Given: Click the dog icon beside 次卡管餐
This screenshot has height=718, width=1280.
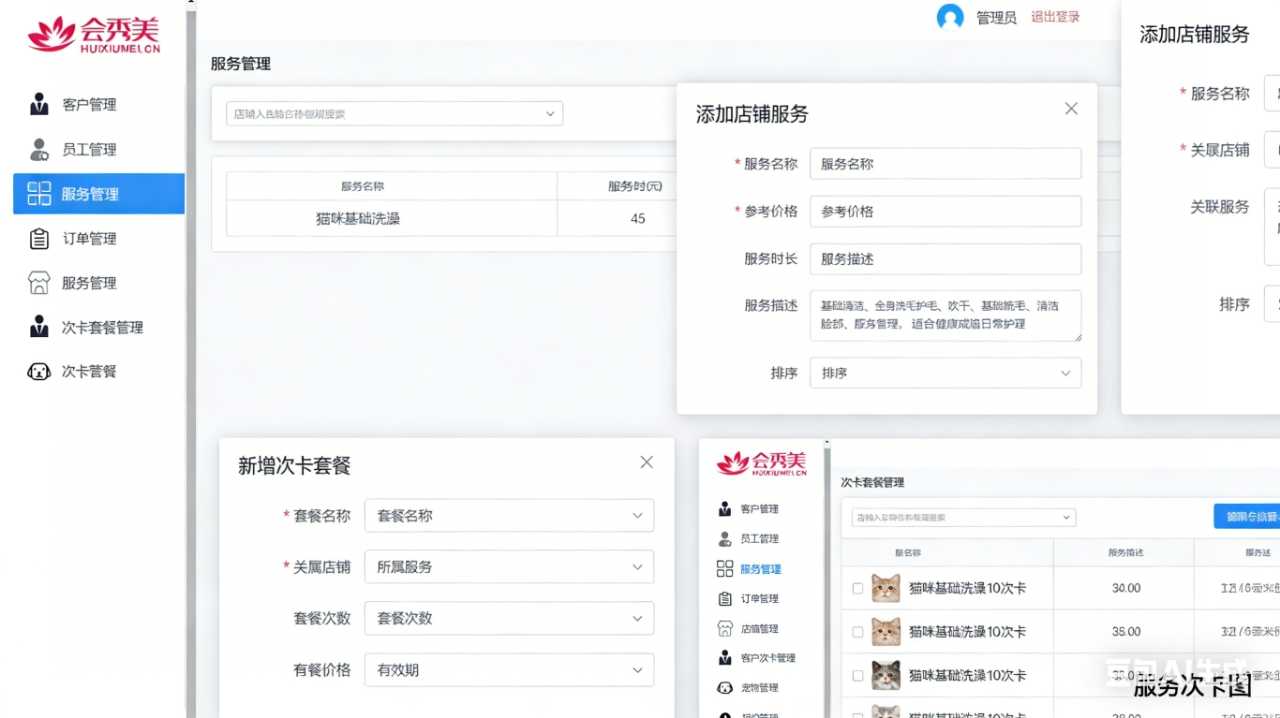Looking at the screenshot, I should 39,372.
